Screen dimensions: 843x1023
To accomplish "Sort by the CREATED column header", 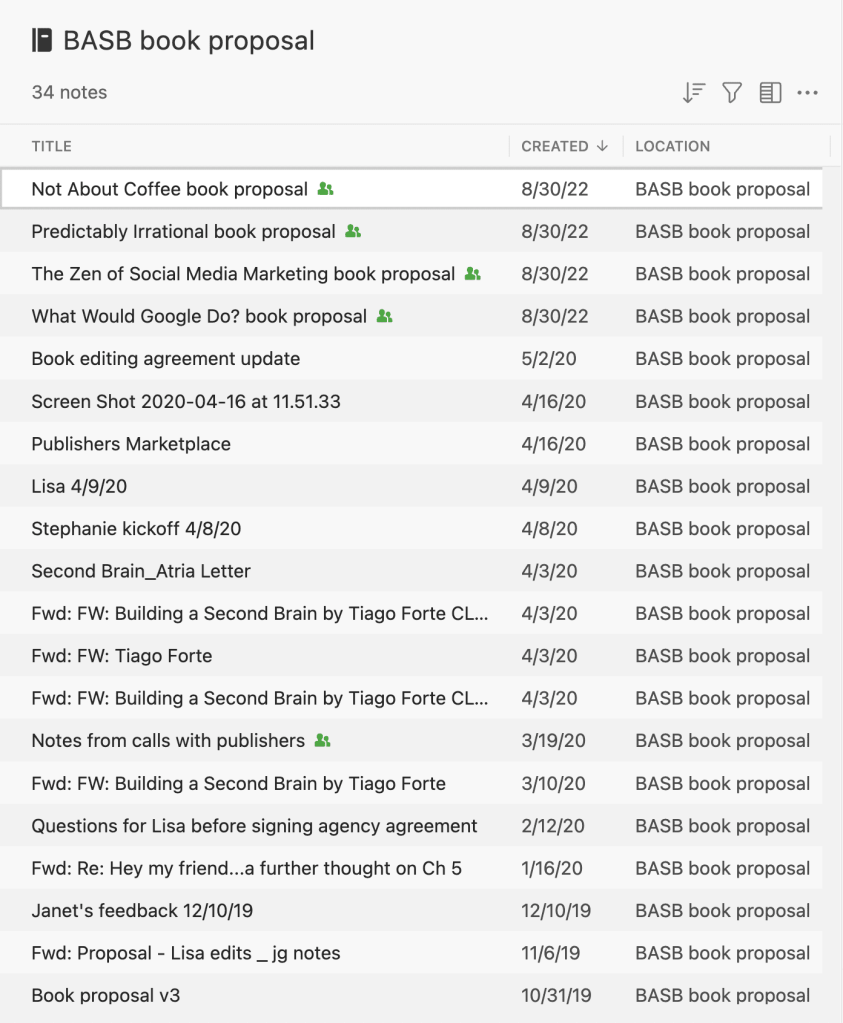I will (x=564, y=146).
